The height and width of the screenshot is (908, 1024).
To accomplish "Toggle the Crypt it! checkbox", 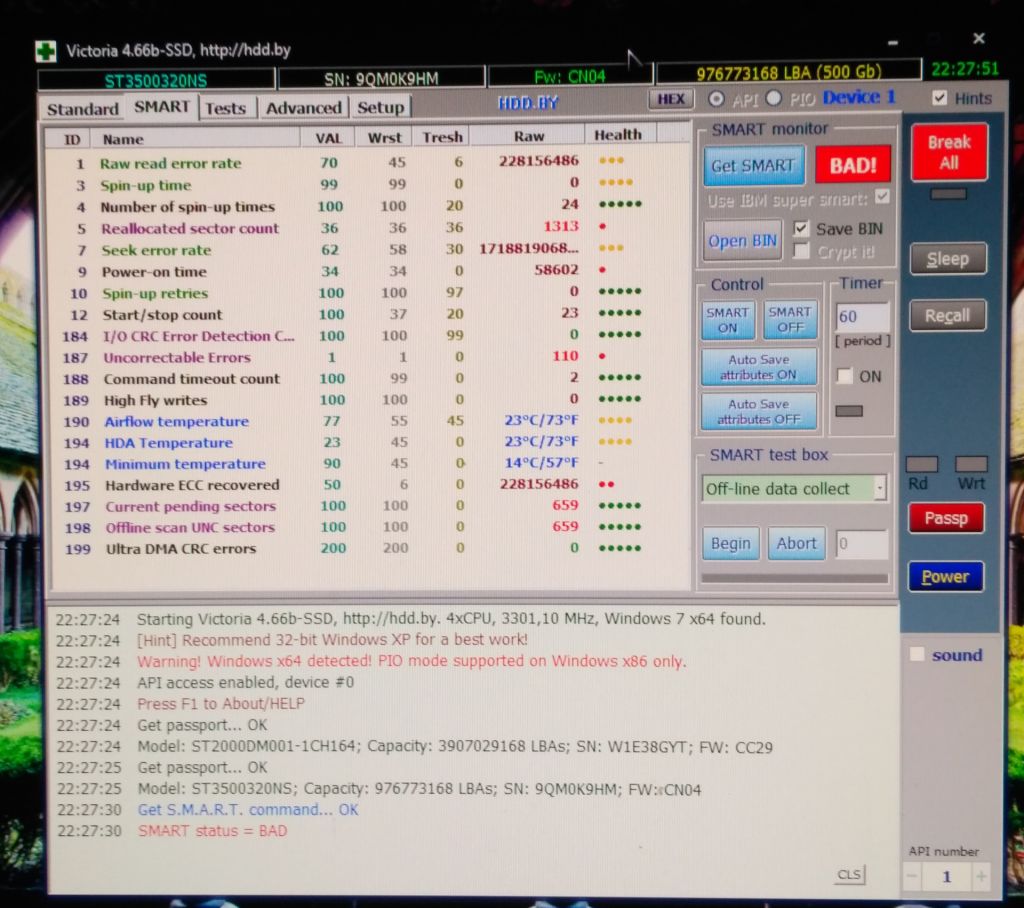I will click(801, 251).
